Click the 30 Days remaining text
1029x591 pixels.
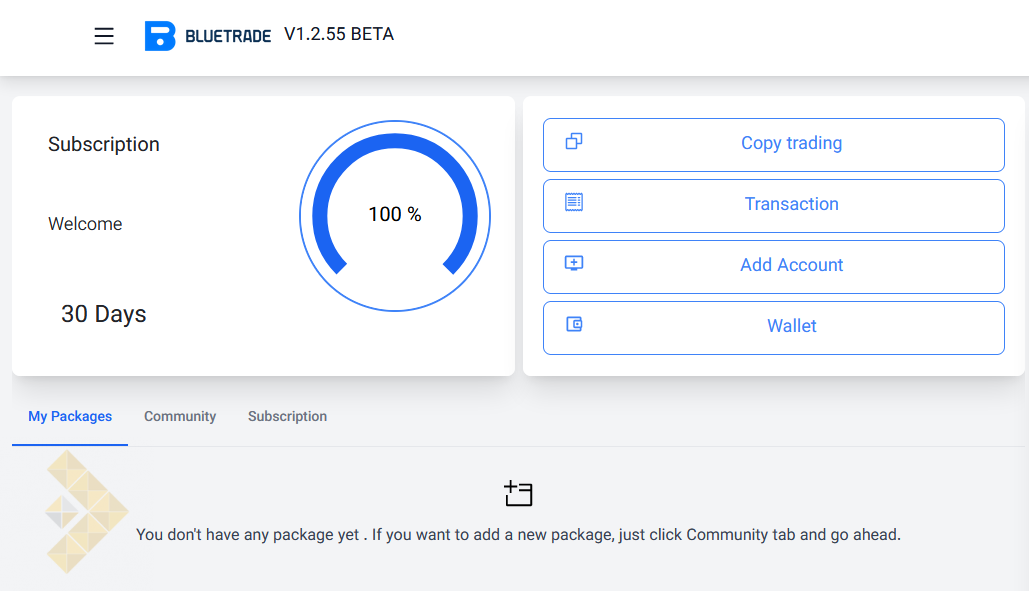pos(104,314)
